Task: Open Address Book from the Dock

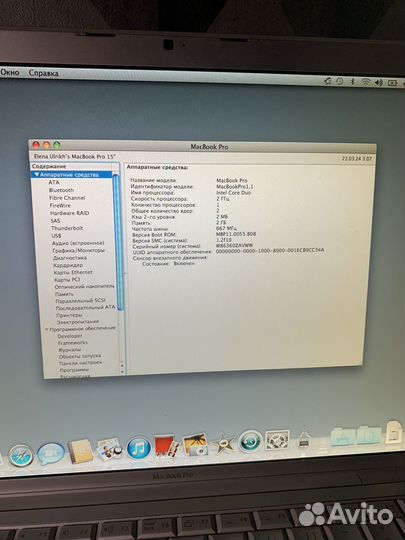Action: (x=81, y=451)
